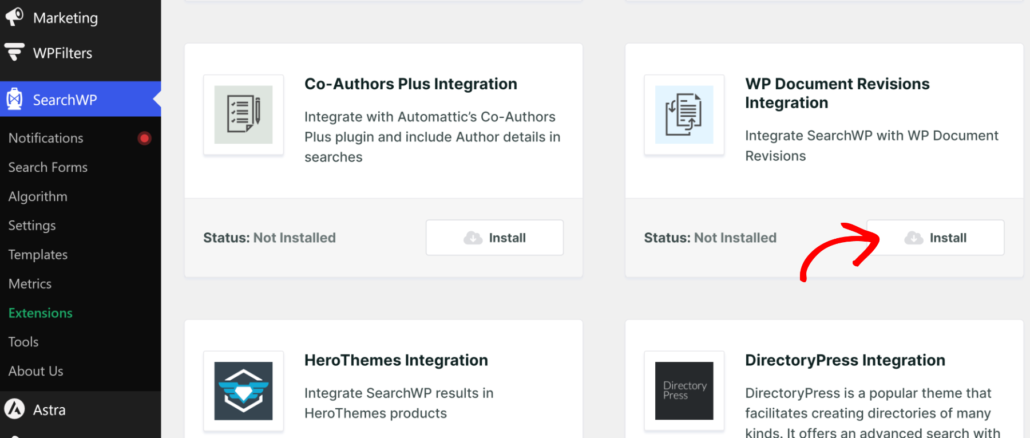Click the Co-Authors Plus checklist thumbnail

[243, 115]
